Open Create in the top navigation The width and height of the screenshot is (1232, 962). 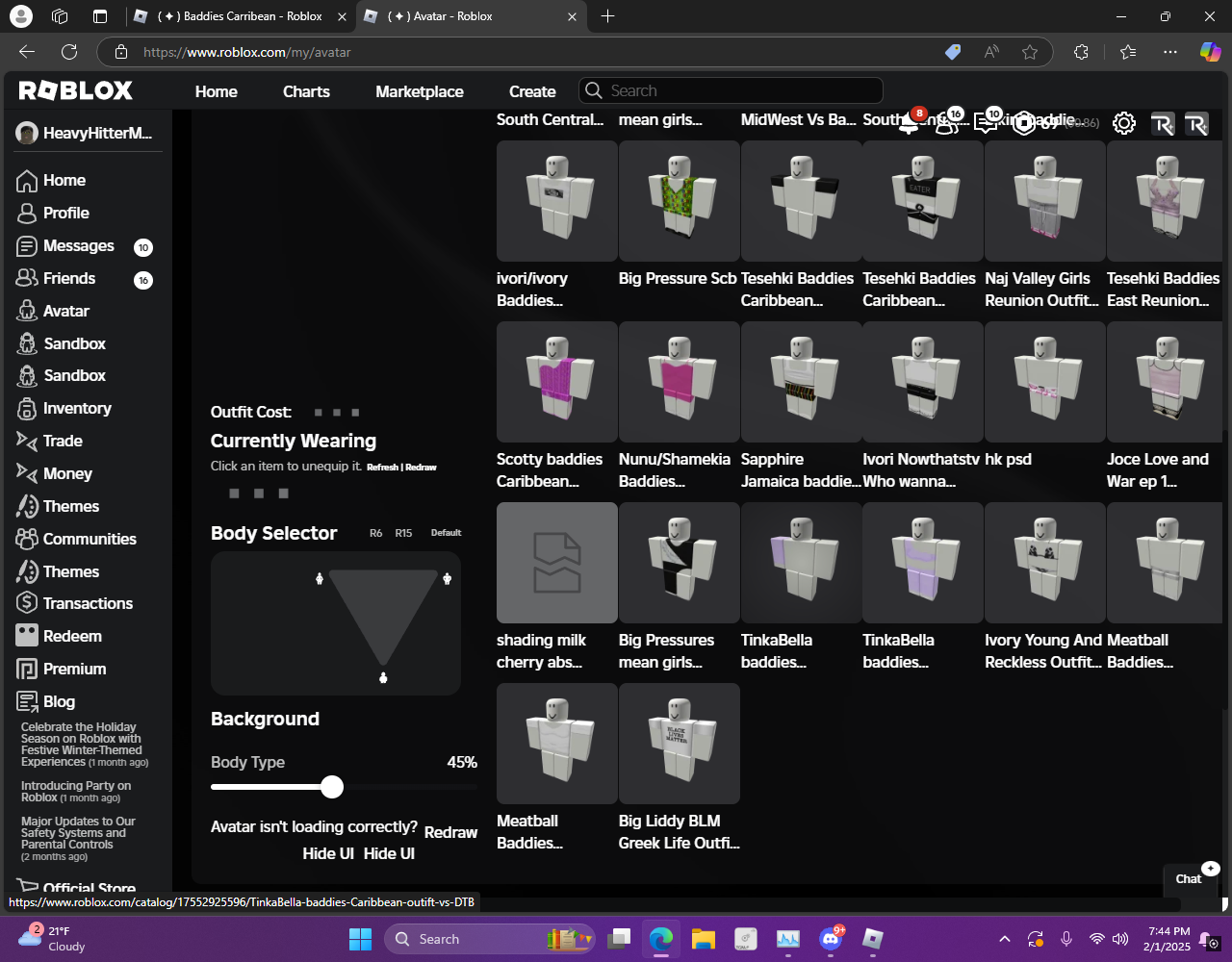(x=532, y=91)
